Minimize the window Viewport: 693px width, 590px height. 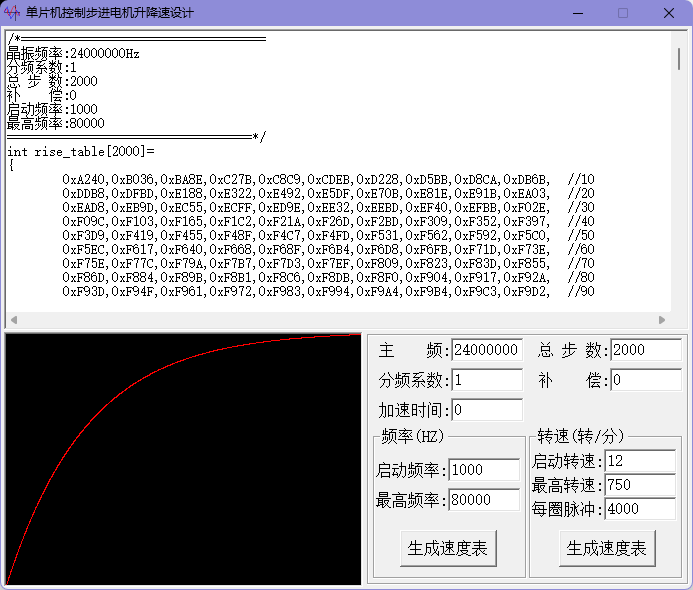point(578,13)
